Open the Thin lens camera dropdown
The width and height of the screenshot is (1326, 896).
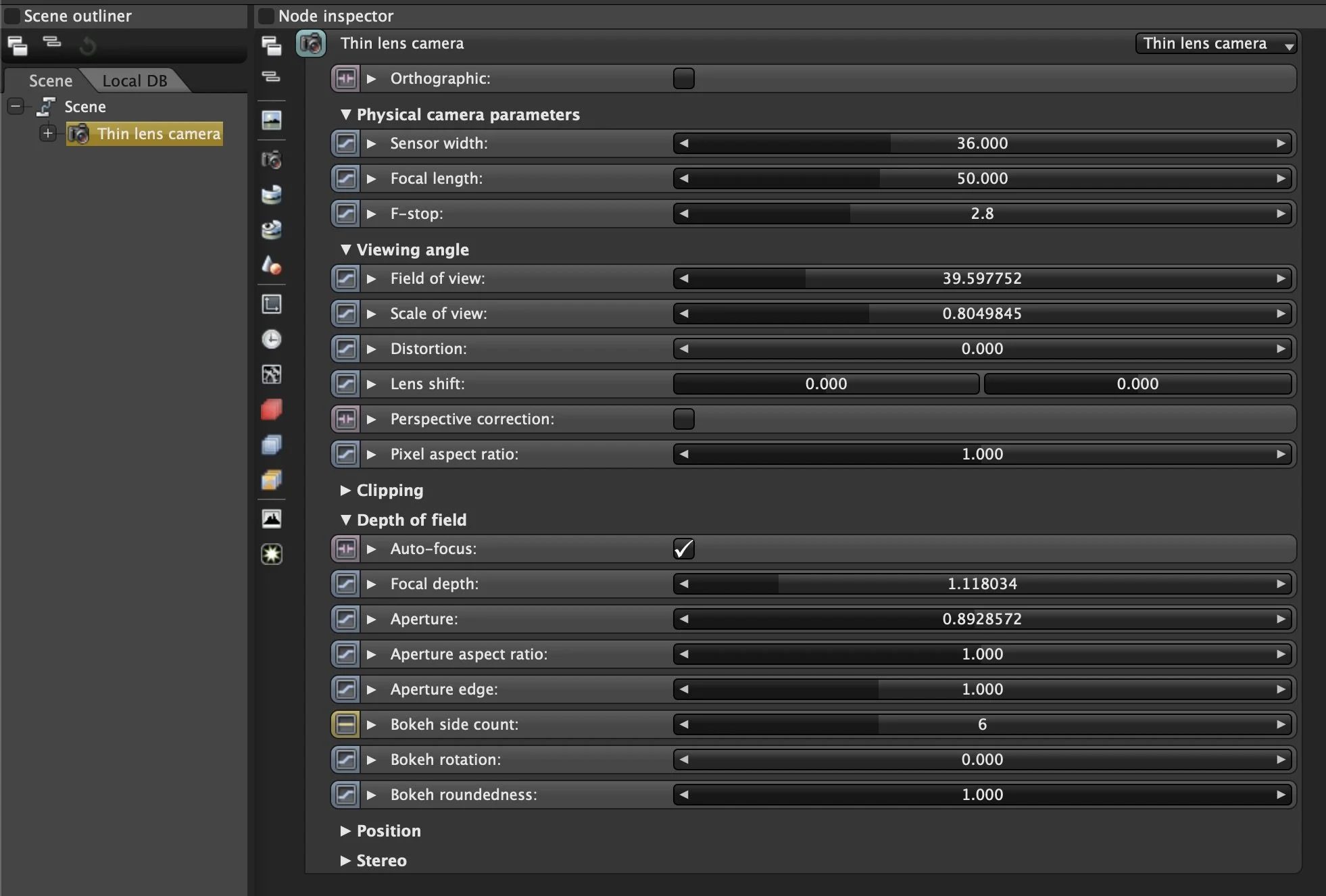[1216, 43]
